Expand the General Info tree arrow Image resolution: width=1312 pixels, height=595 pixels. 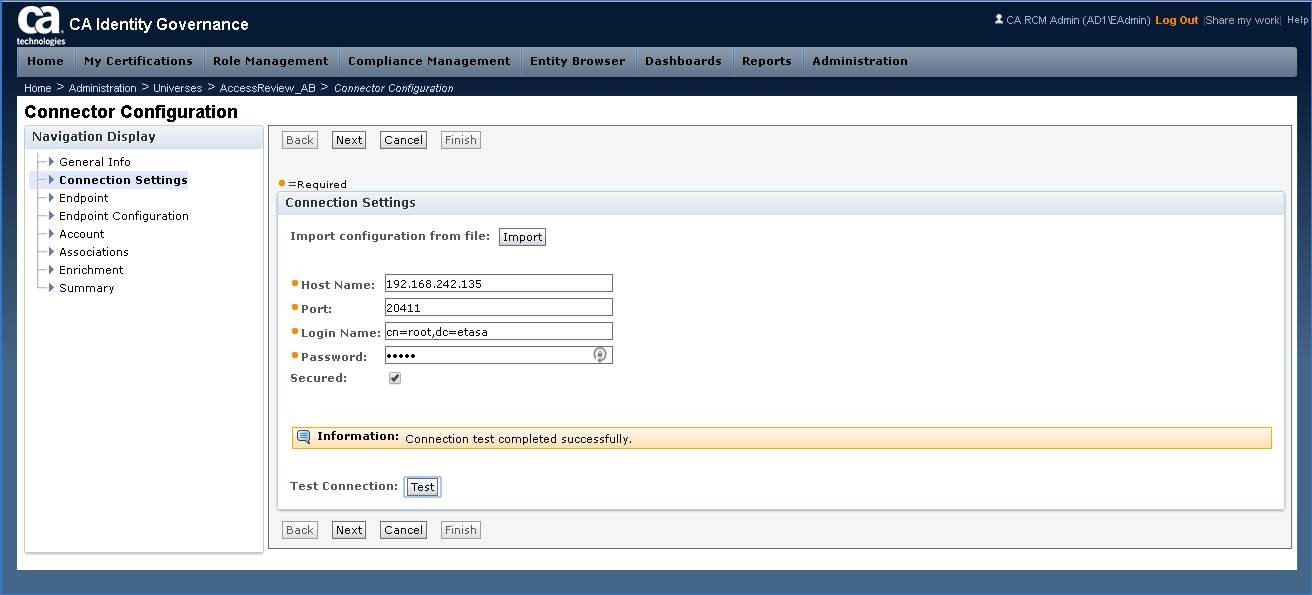tap(51, 162)
